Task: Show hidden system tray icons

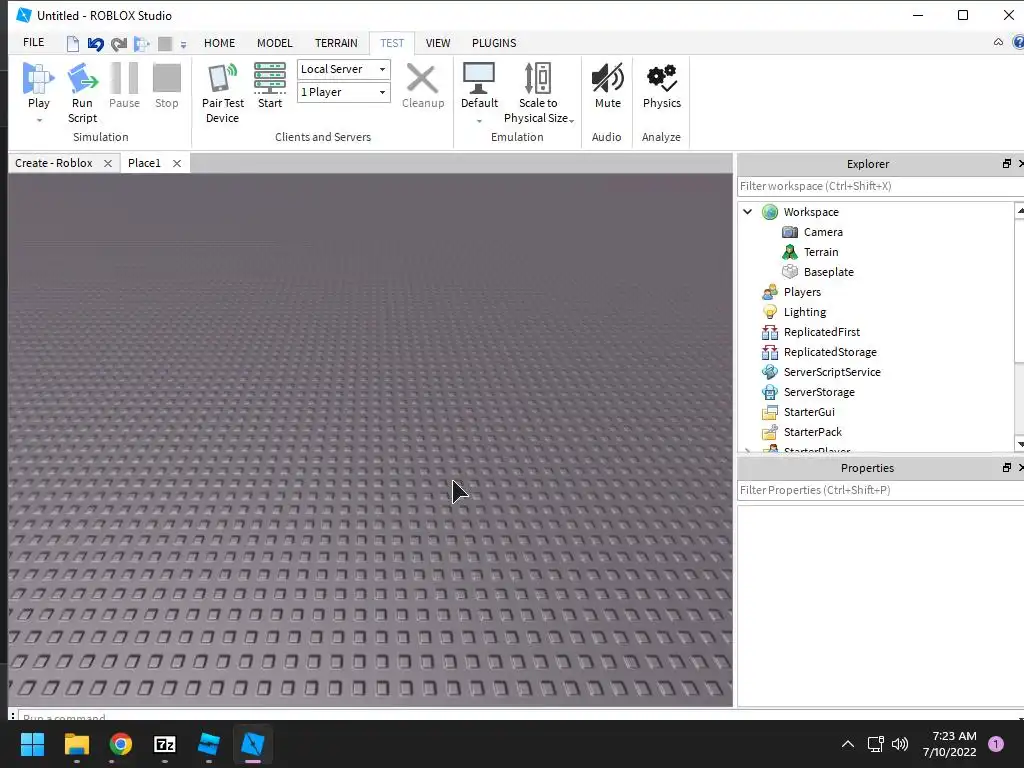Action: pos(848,744)
